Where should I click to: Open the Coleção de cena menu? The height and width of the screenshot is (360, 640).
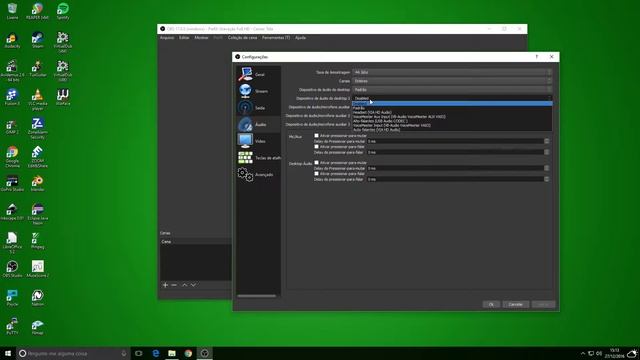[x=242, y=38]
